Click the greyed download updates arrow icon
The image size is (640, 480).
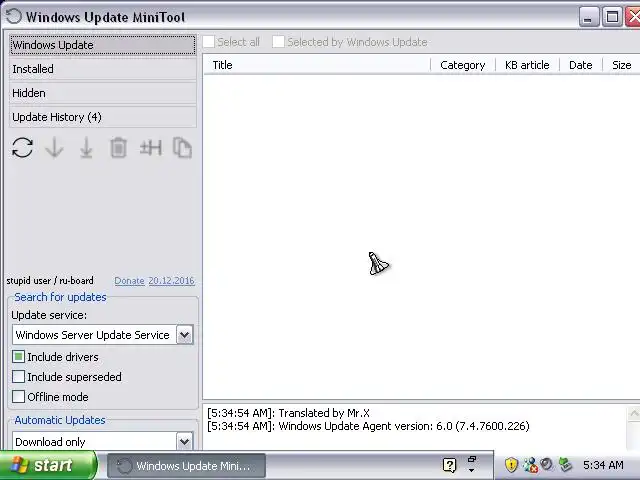[54, 148]
